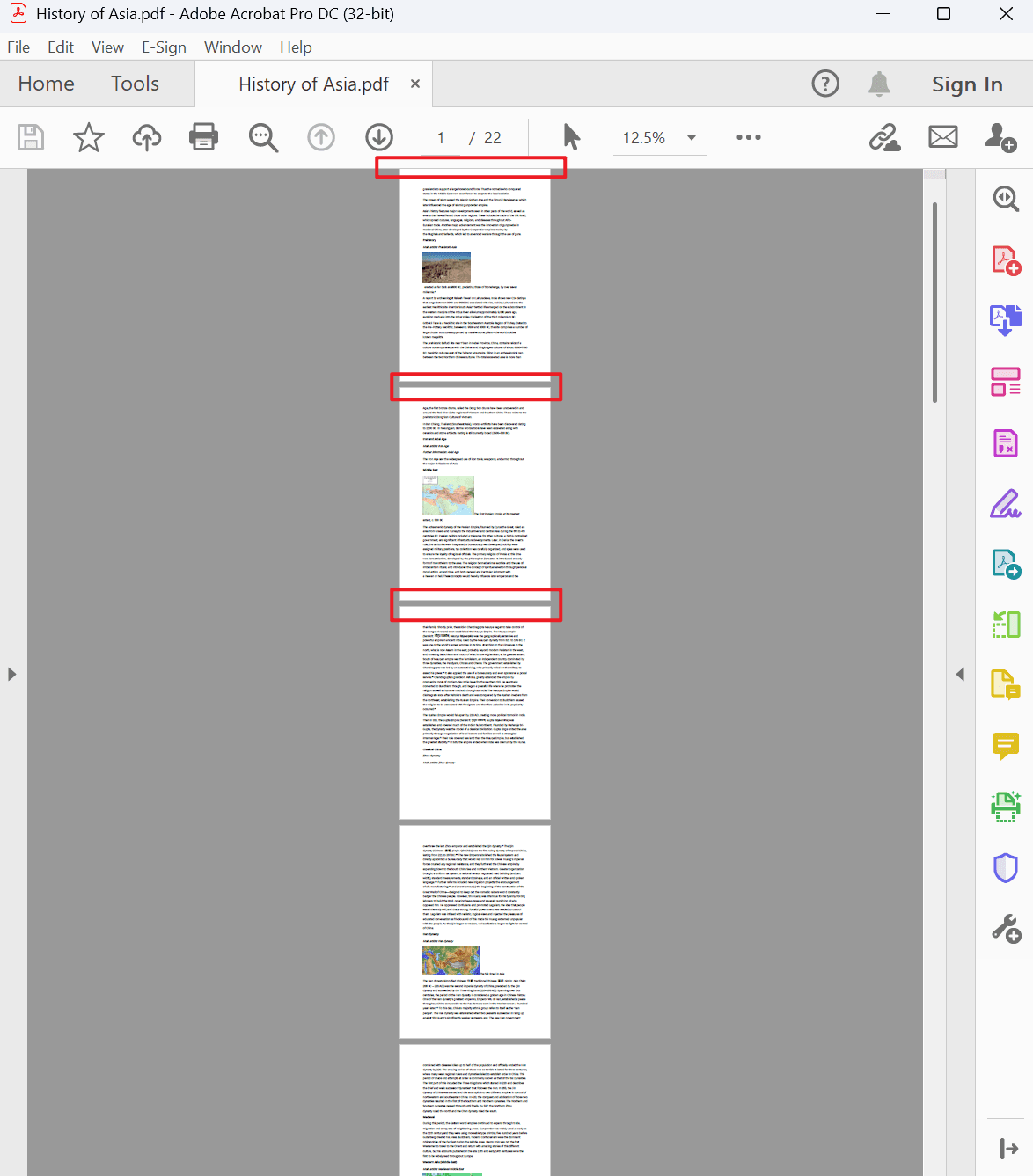The width and height of the screenshot is (1033, 1176).
Task: Open more tools ellipsis menu
Action: pyautogui.click(x=749, y=137)
